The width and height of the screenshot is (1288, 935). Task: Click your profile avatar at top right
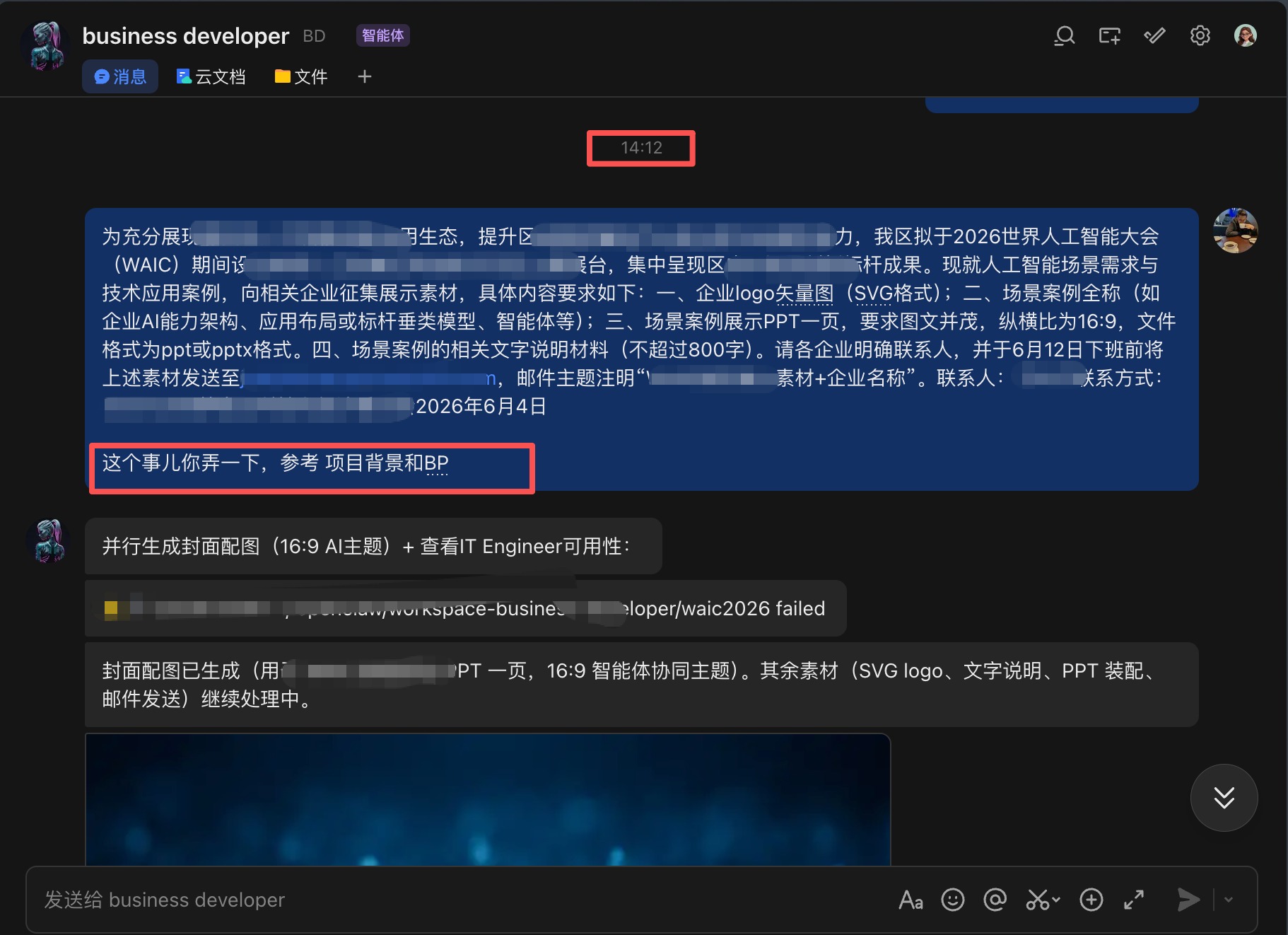(x=1245, y=35)
